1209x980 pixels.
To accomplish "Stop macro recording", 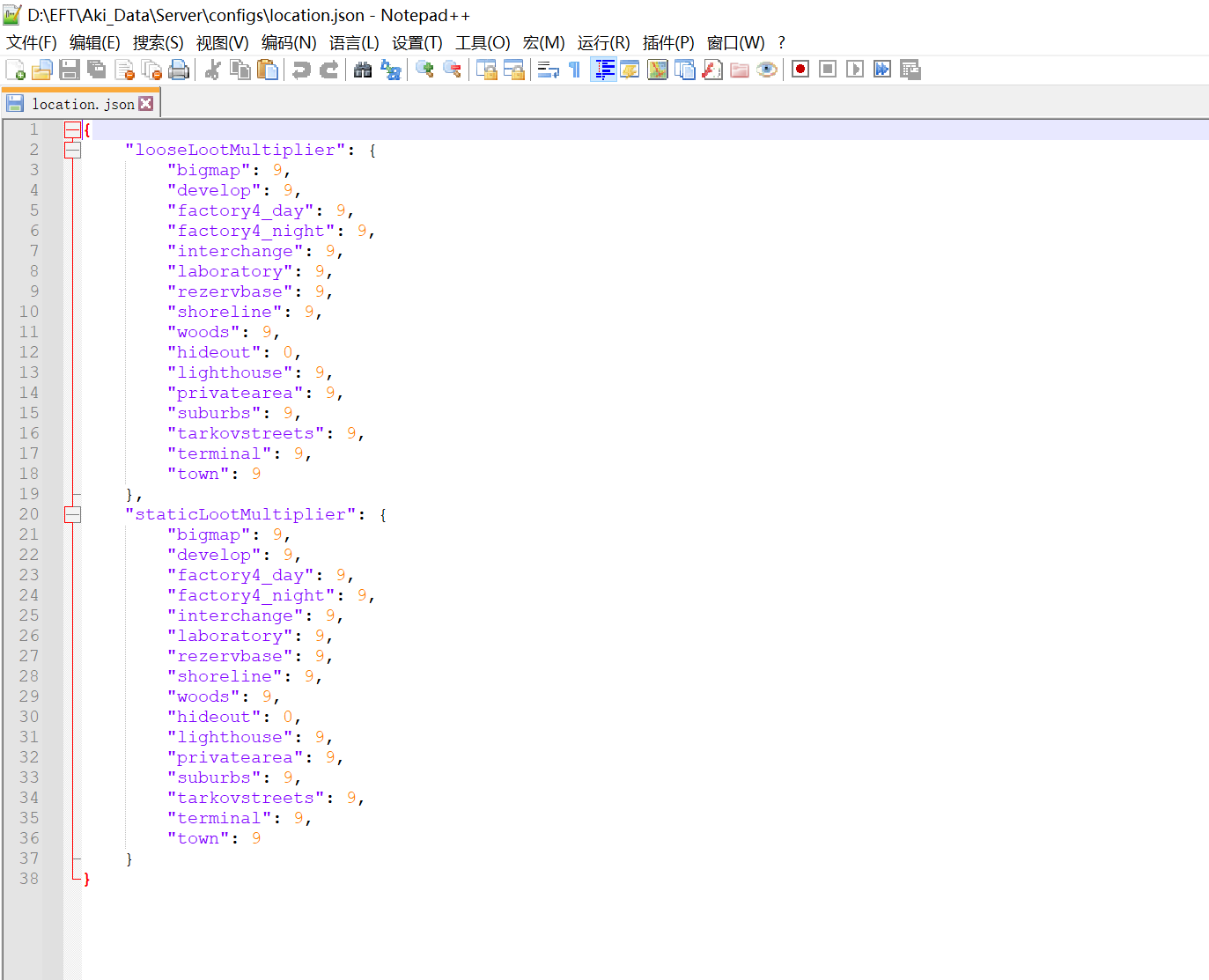I will tap(828, 70).
